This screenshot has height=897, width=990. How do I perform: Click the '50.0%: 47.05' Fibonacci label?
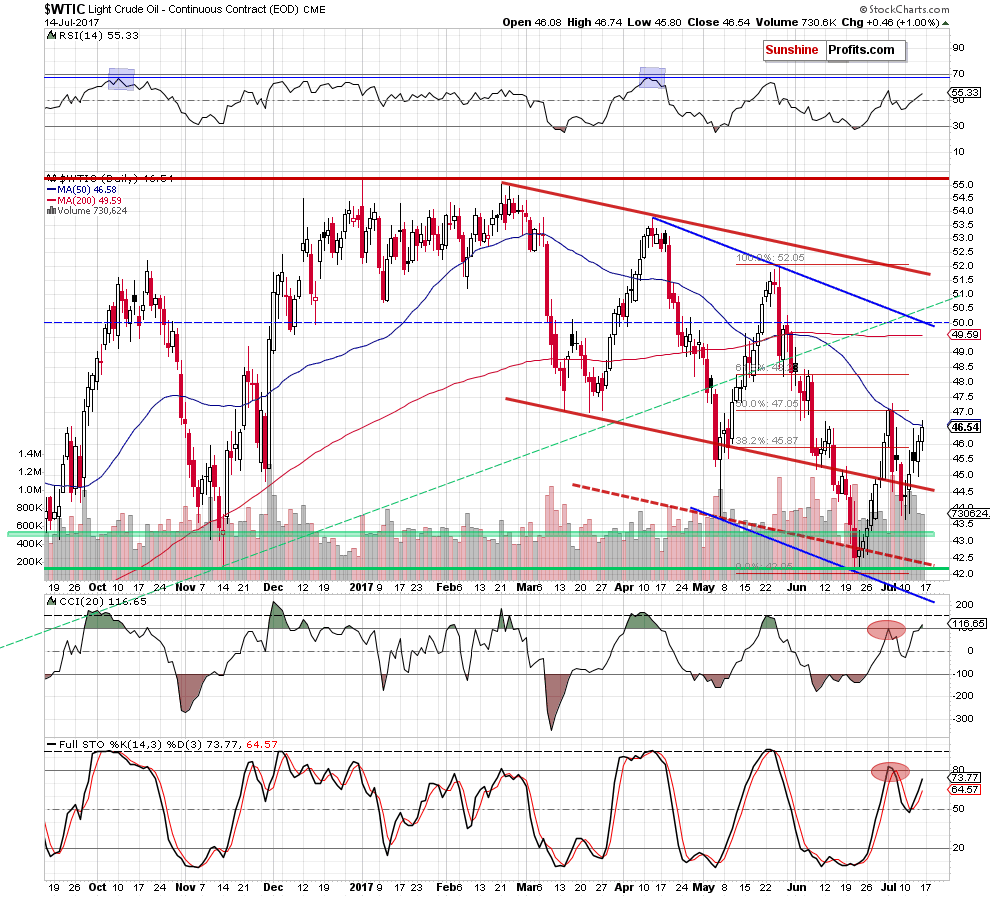(767, 403)
